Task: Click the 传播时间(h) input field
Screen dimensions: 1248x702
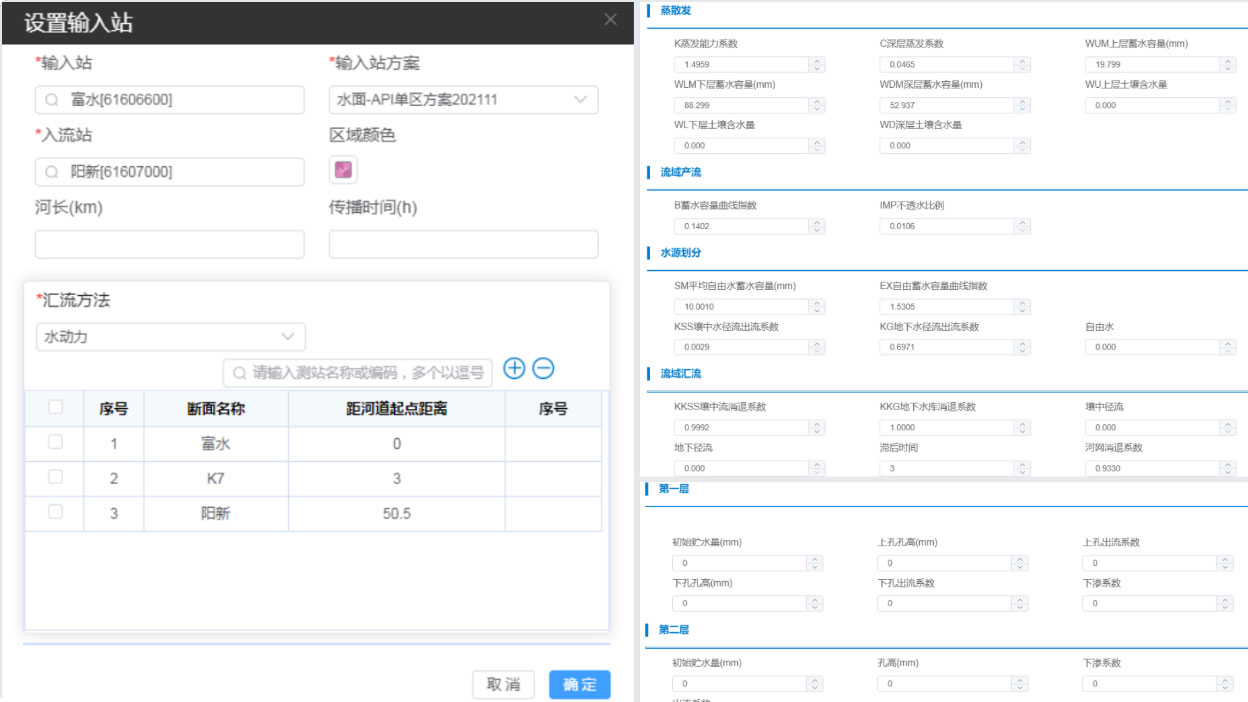Action: pos(464,245)
